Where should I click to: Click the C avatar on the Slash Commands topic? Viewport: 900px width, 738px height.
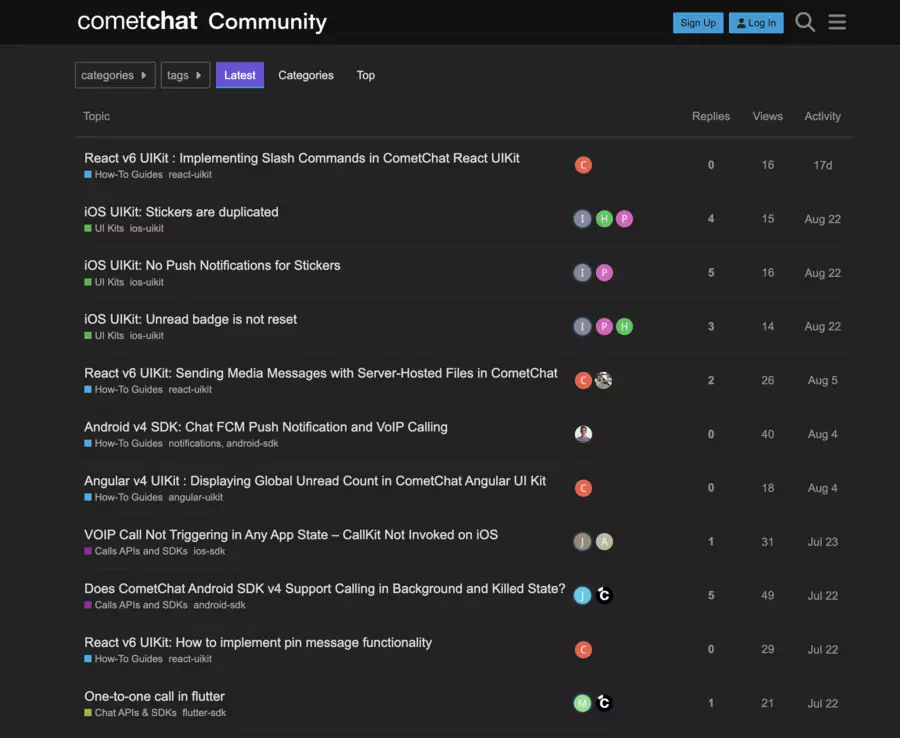click(x=583, y=164)
